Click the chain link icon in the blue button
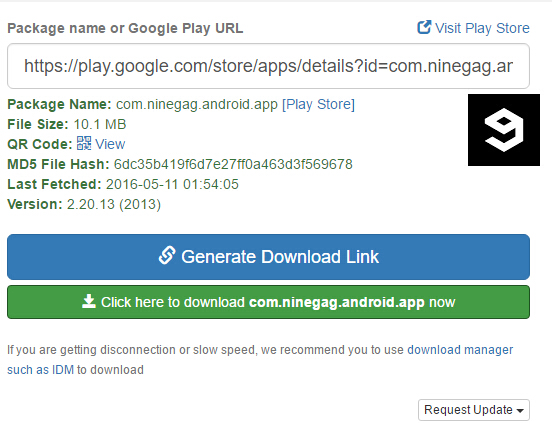The width and height of the screenshot is (552, 439). point(167,255)
